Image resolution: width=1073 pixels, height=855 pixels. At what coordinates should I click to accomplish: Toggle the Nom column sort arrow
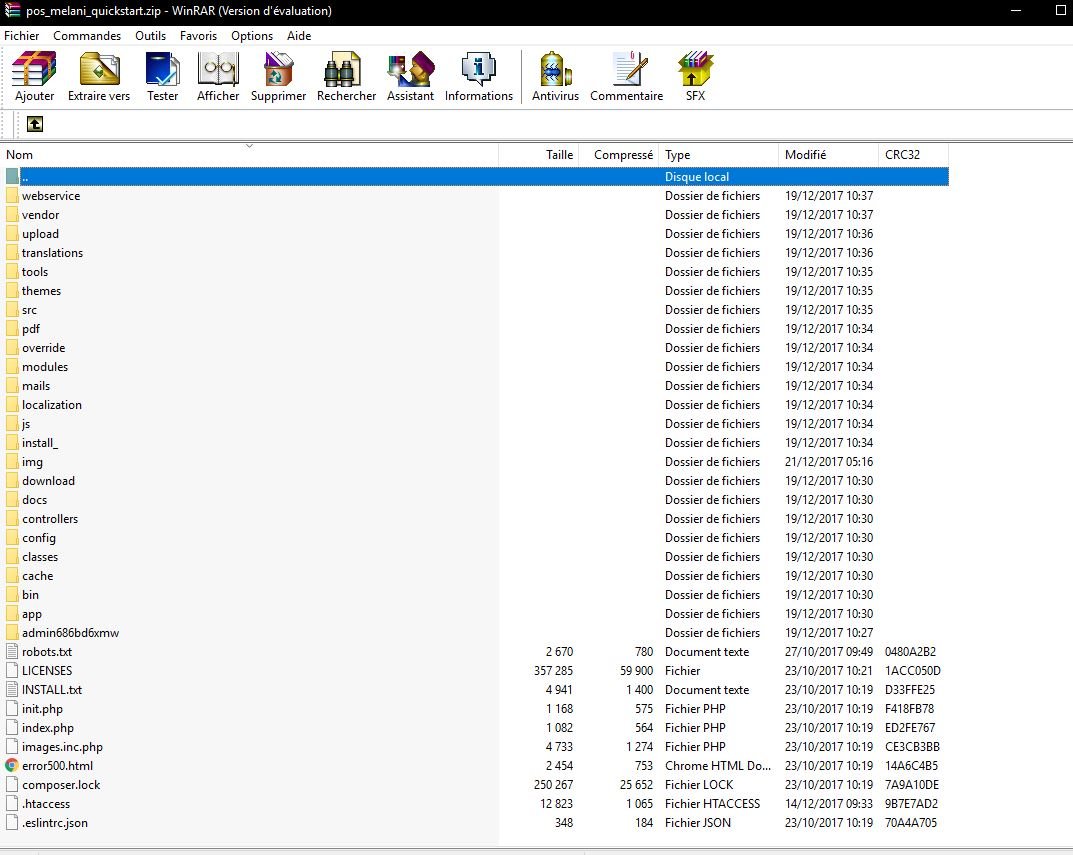[x=250, y=146]
